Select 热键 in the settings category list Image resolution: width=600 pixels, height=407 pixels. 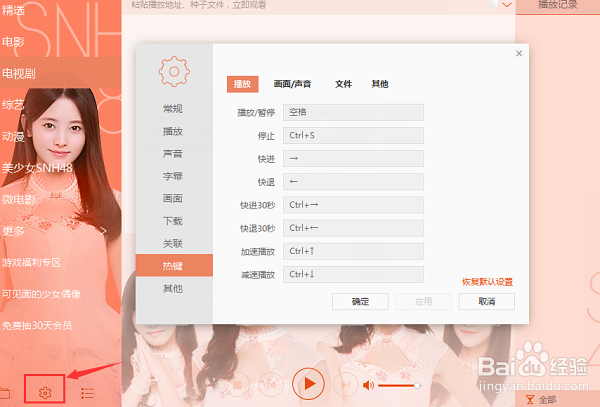[174, 265]
